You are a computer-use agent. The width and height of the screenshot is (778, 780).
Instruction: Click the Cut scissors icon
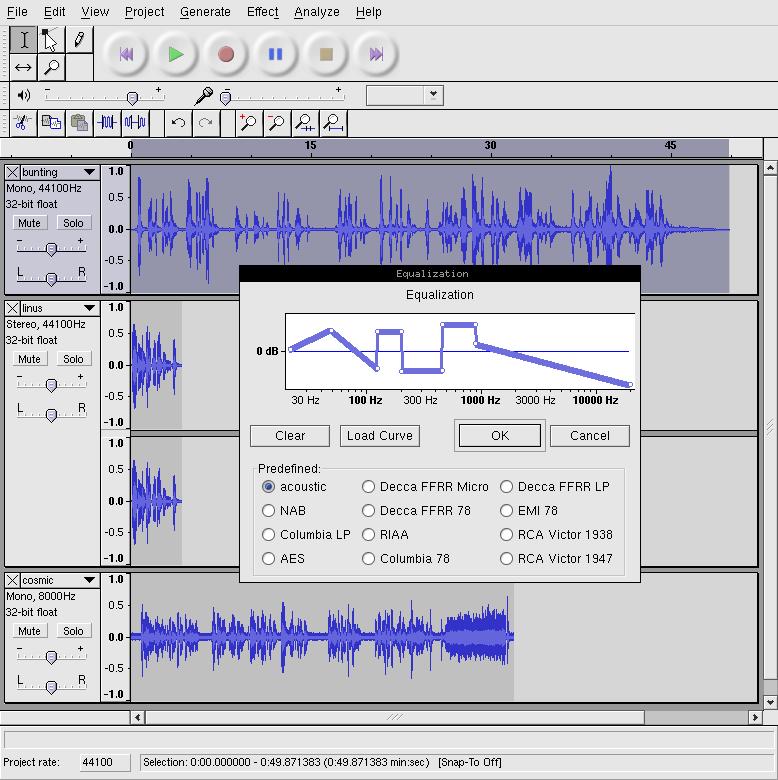click(22, 123)
